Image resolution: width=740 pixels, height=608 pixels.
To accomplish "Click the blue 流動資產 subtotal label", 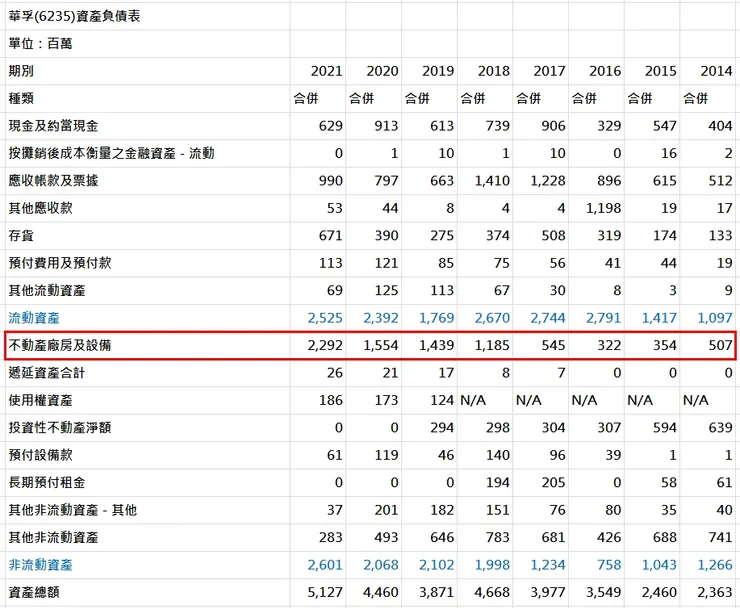I will [x=34, y=318].
